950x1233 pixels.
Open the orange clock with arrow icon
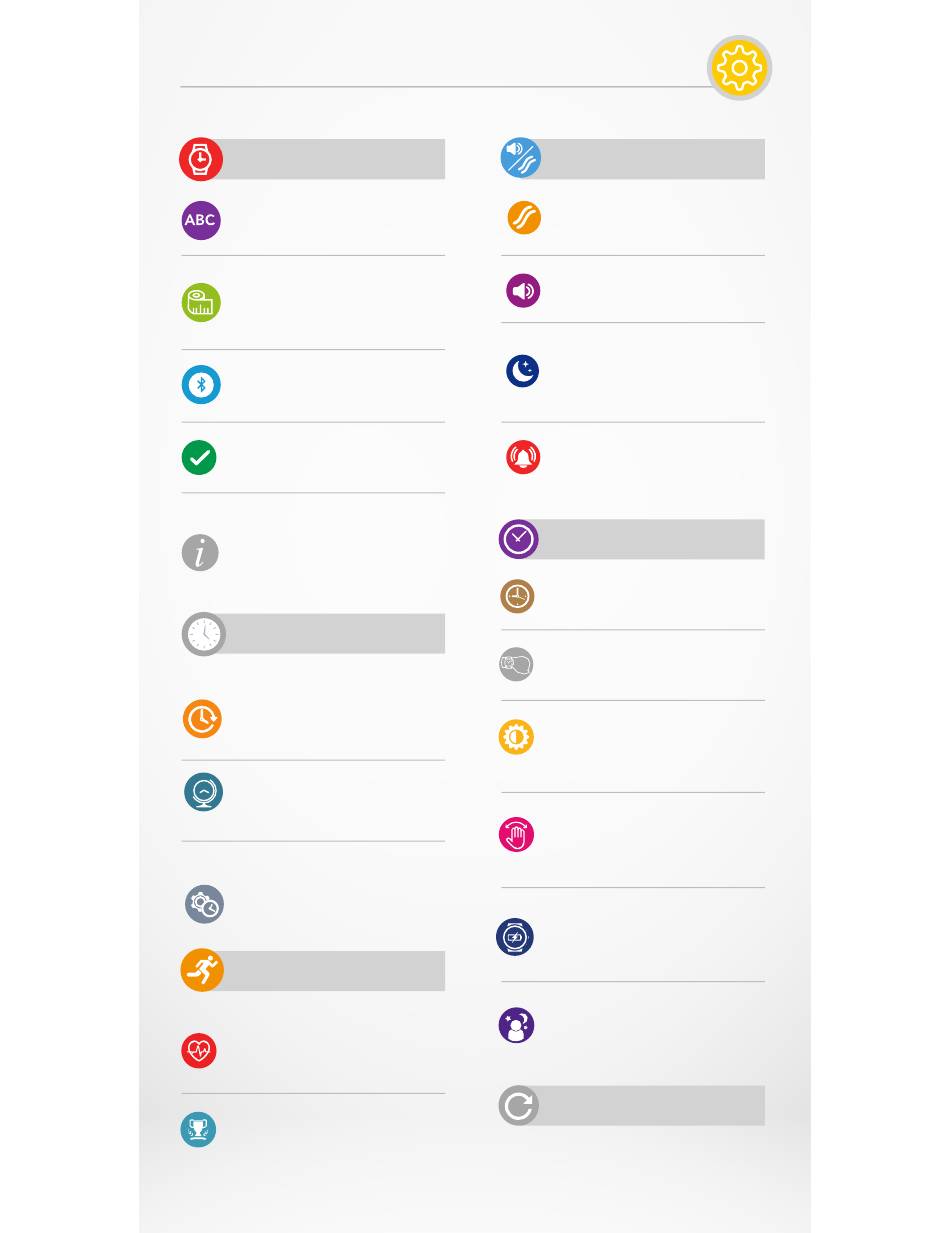202,719
